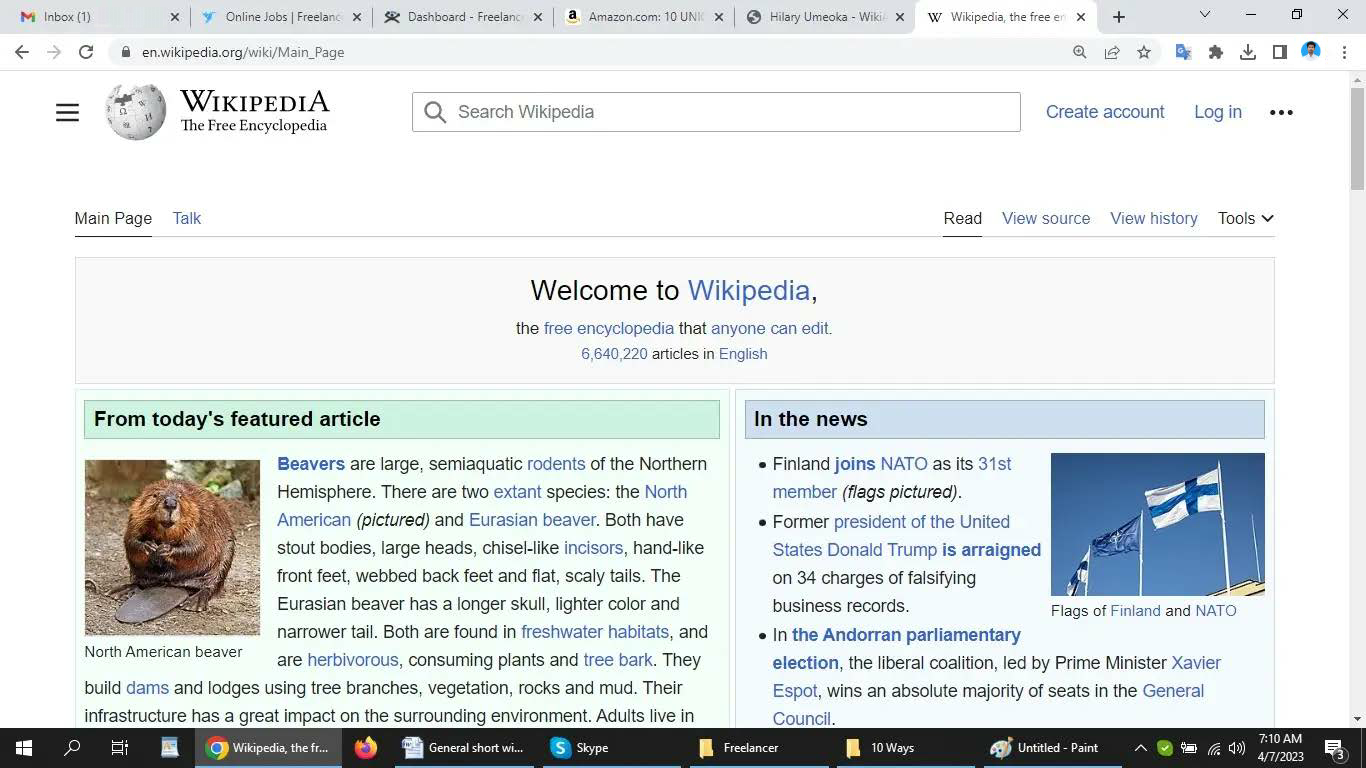Screen dimensions: 1366x768
Task: Open the Downloads icon in the browser toolbar
Action: coord(1248,52)
